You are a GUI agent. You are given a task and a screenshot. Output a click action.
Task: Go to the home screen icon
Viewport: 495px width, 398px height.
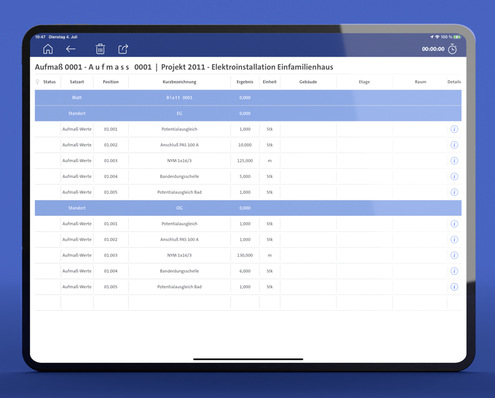pyautogui.click(x=48, y=49)
